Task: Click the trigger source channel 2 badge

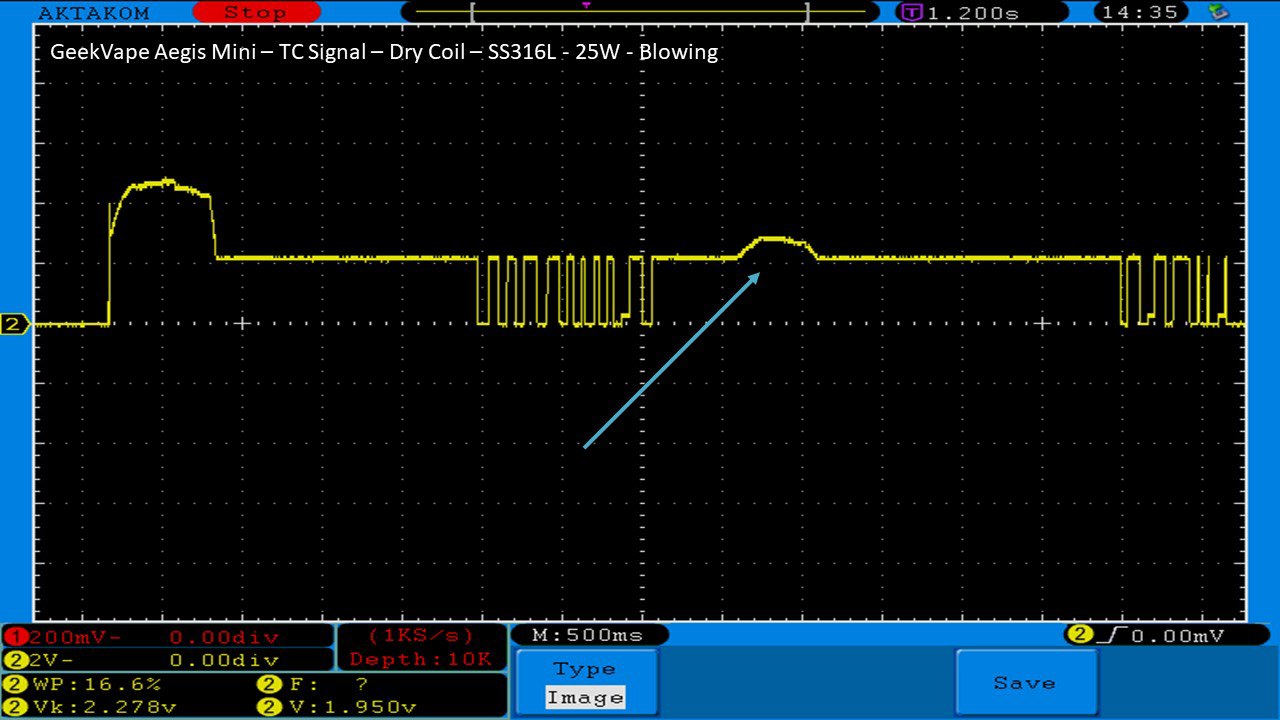Action: click(1080, 635)
